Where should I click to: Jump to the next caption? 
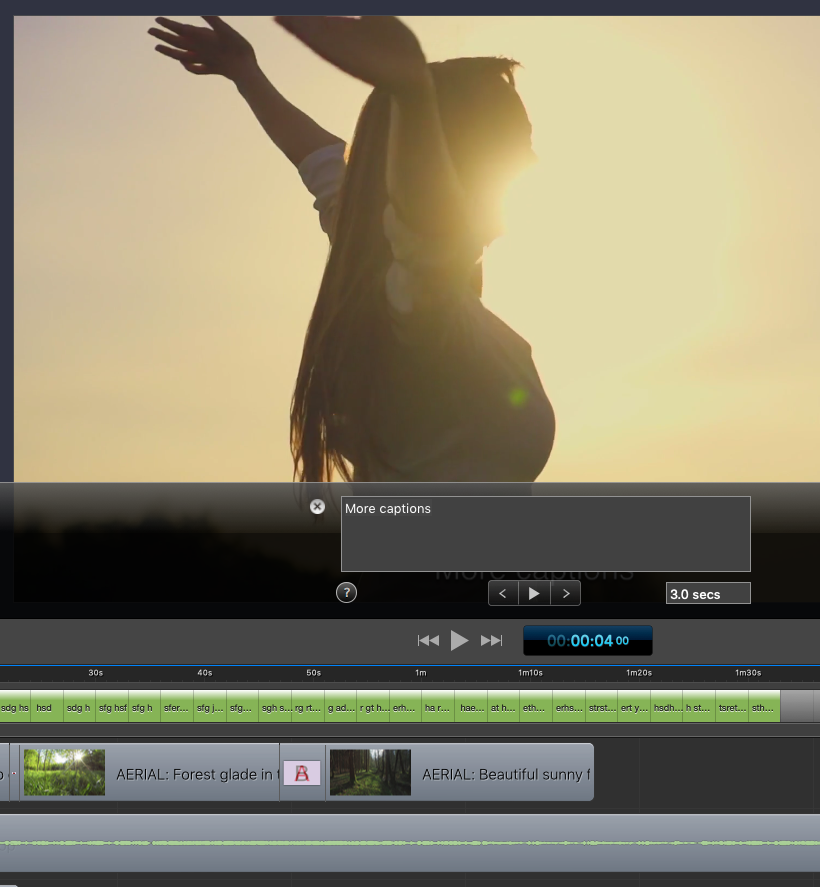pyautogui.click(x=566, y=592)
